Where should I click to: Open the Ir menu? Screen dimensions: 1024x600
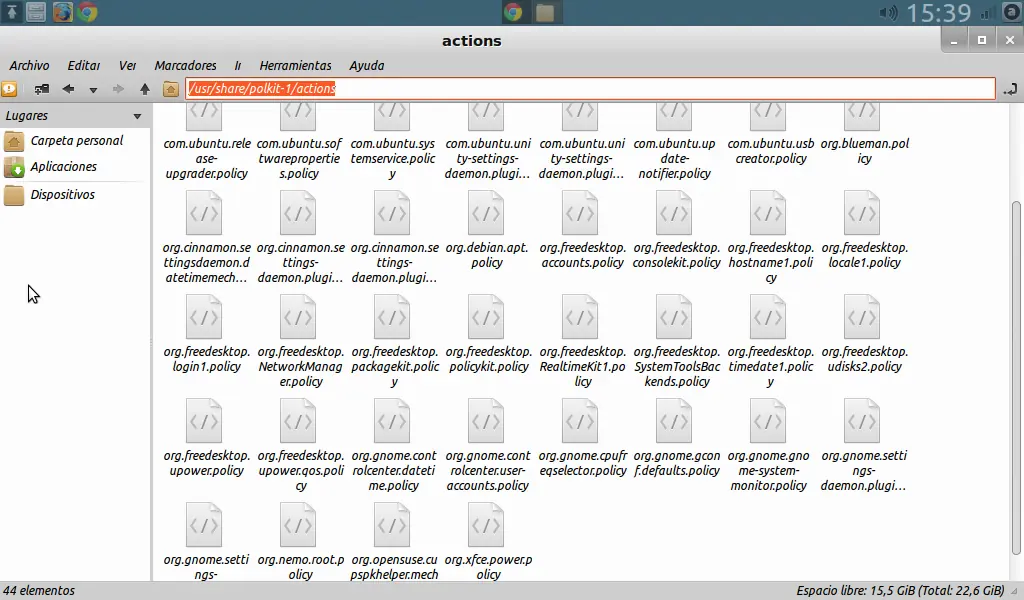[238, 65]
